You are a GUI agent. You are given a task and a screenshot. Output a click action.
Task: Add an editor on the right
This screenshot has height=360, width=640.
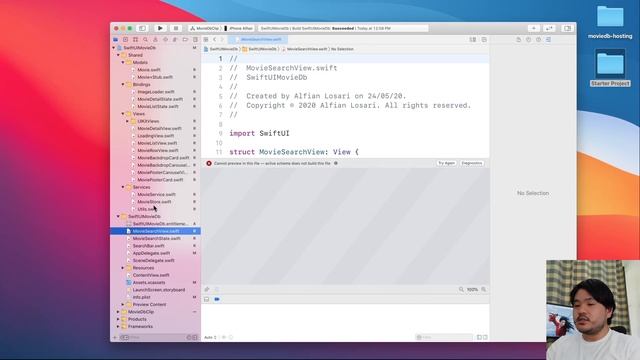pos(484,40)
